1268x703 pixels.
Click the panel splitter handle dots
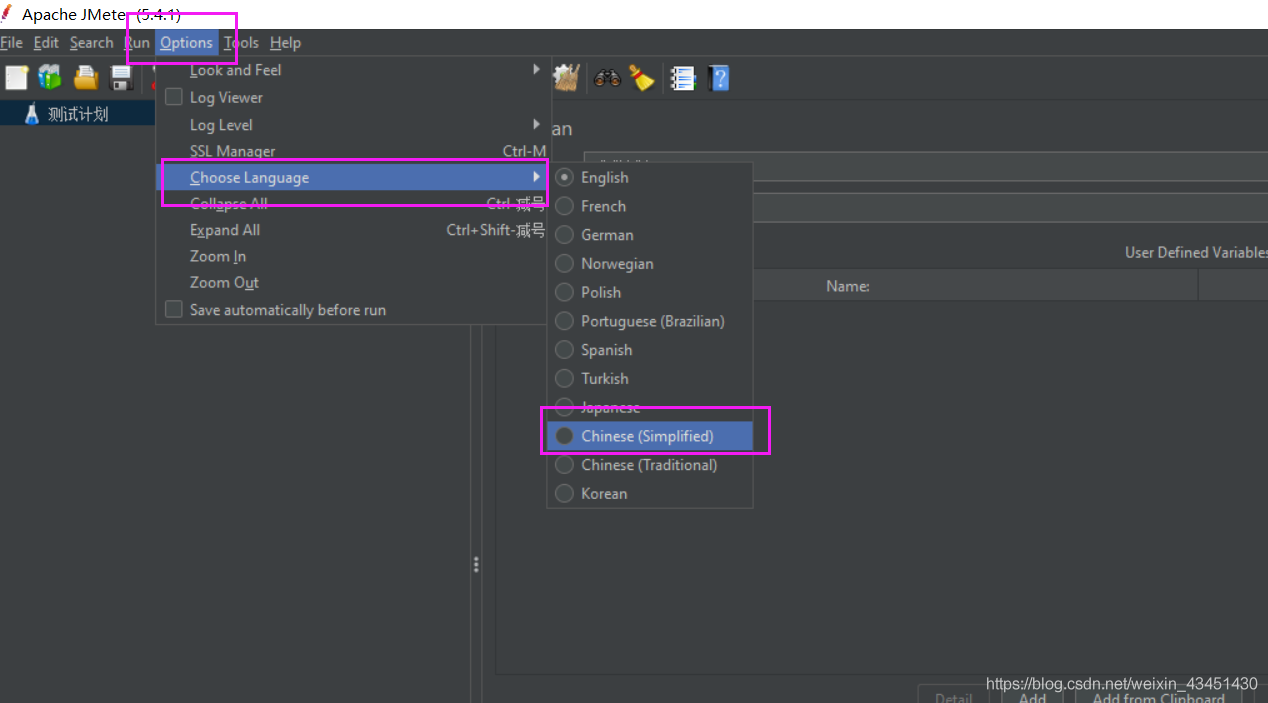point(476,565)
